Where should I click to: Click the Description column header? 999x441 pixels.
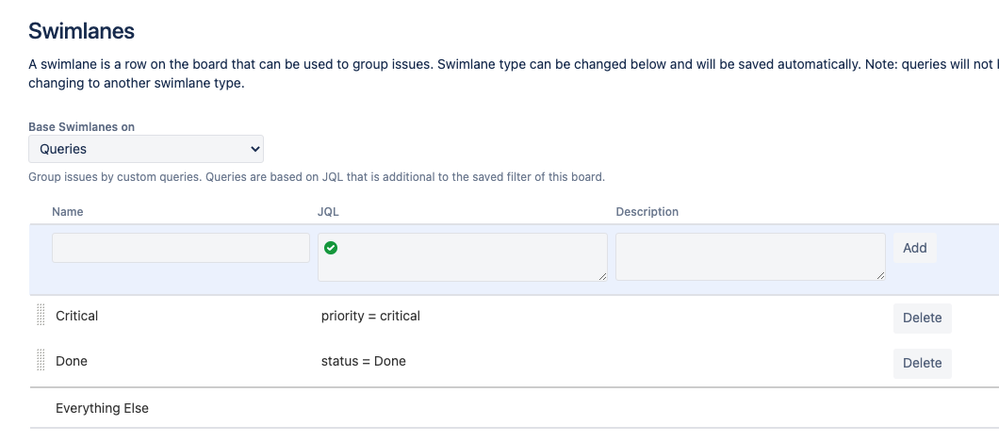[647, 212]
